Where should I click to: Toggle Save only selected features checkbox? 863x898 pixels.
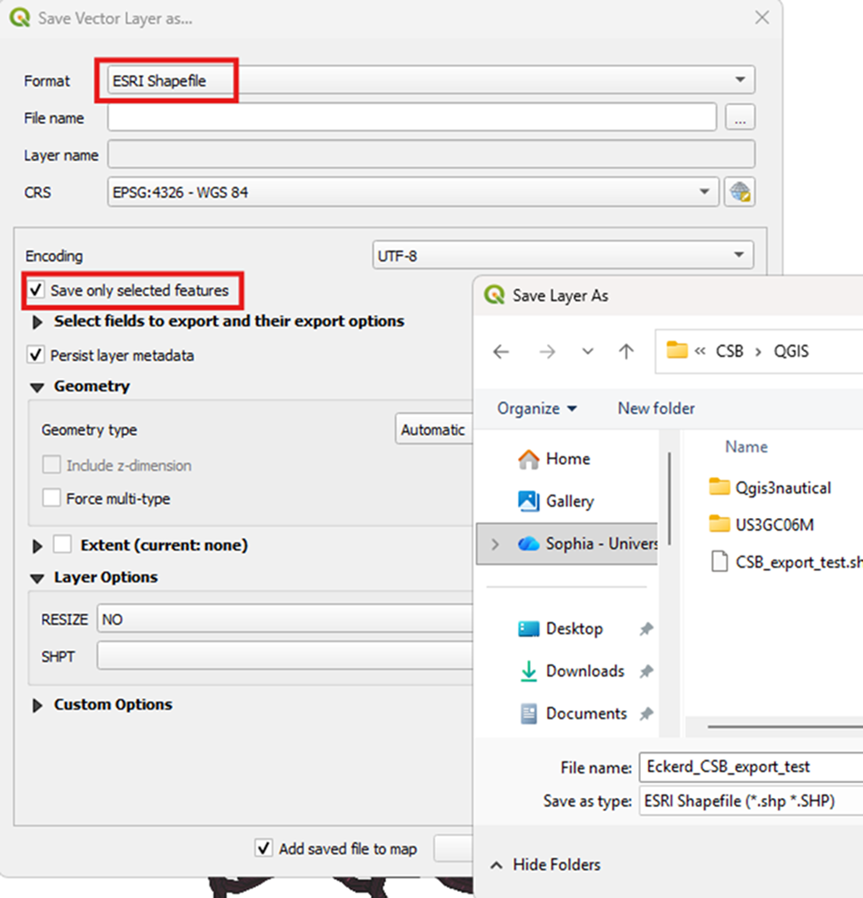pos(37,291)
